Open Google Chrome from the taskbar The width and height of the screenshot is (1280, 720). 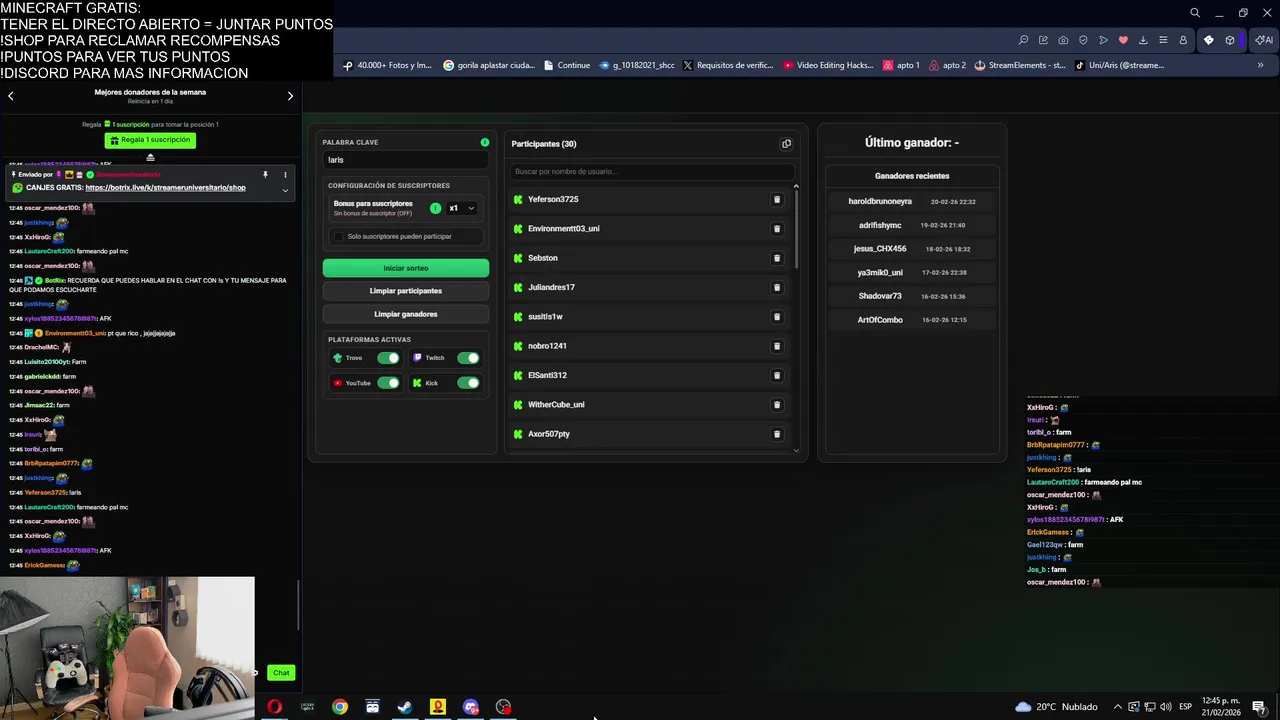(x=340, y=707)
